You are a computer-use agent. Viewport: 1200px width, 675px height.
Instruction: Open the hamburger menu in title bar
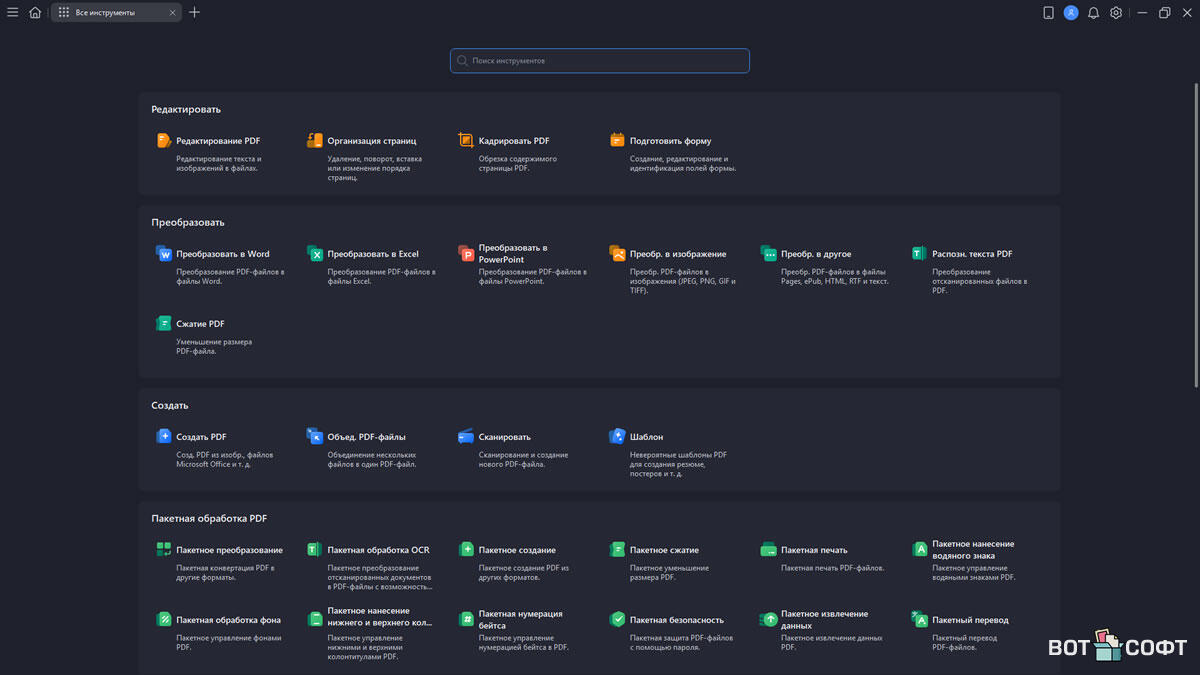click(x=13, y=13)
